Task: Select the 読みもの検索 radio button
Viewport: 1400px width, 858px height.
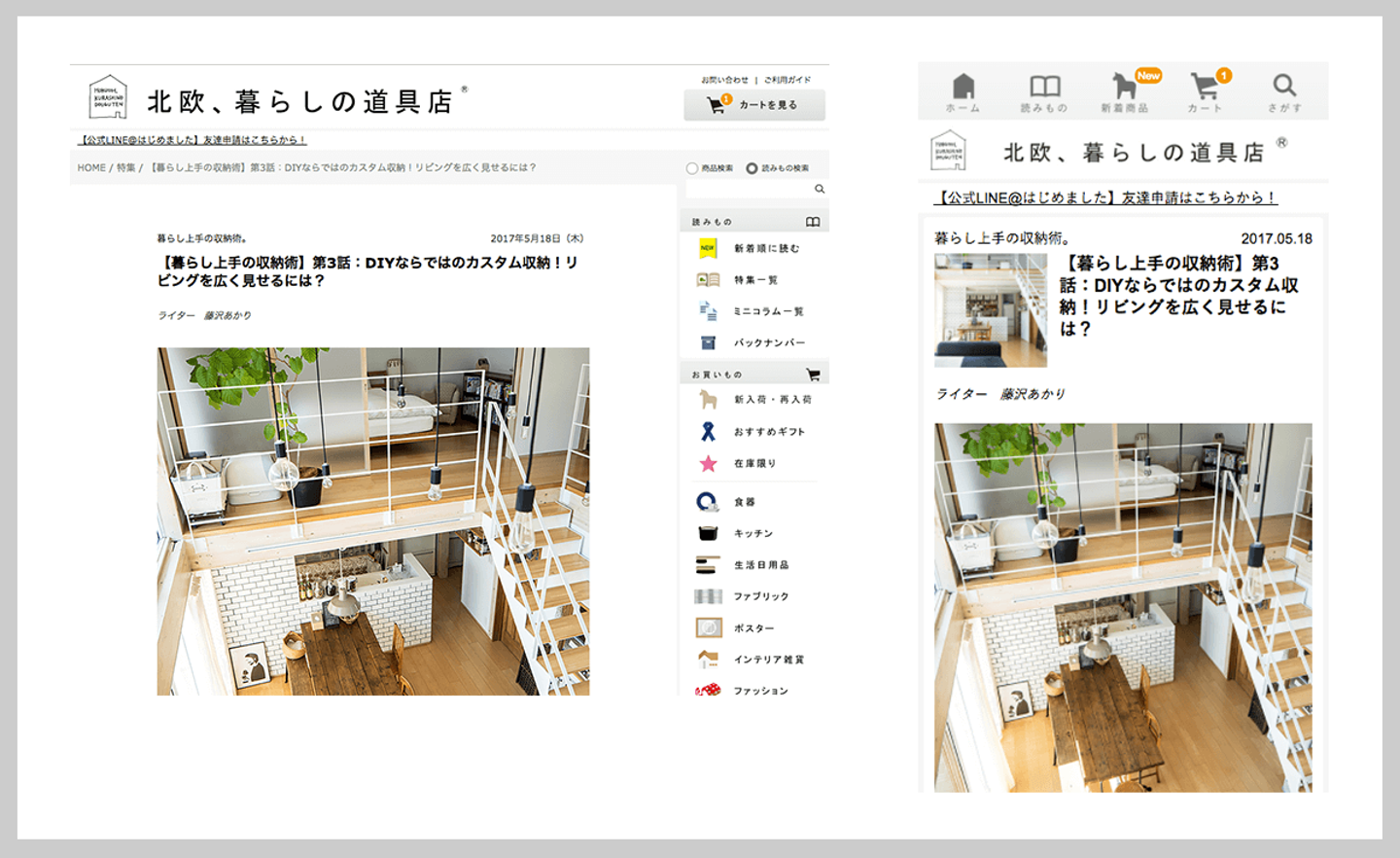Action: (752, 168)
